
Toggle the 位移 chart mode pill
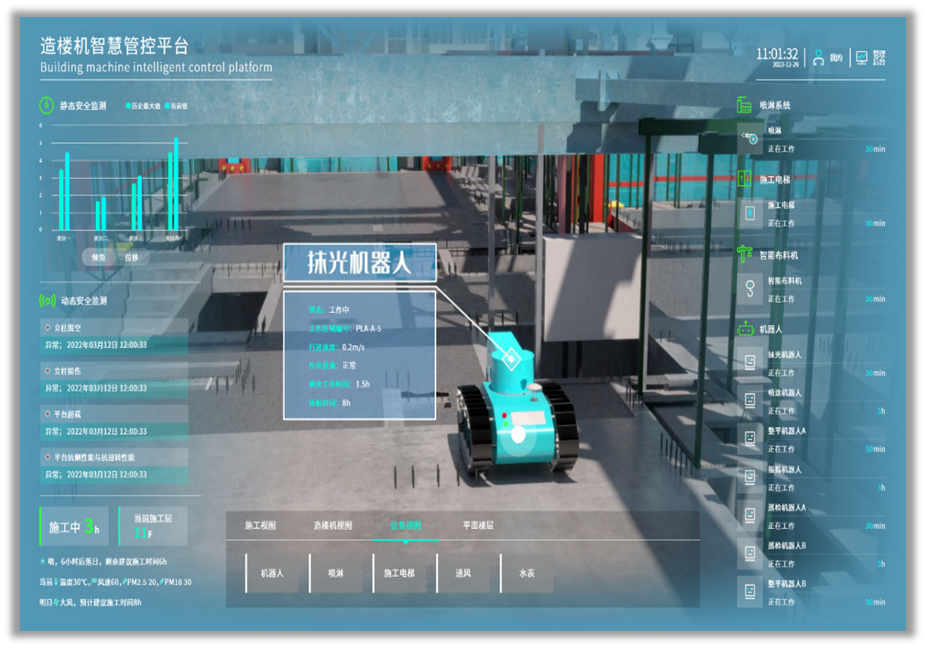pos(132,257)
